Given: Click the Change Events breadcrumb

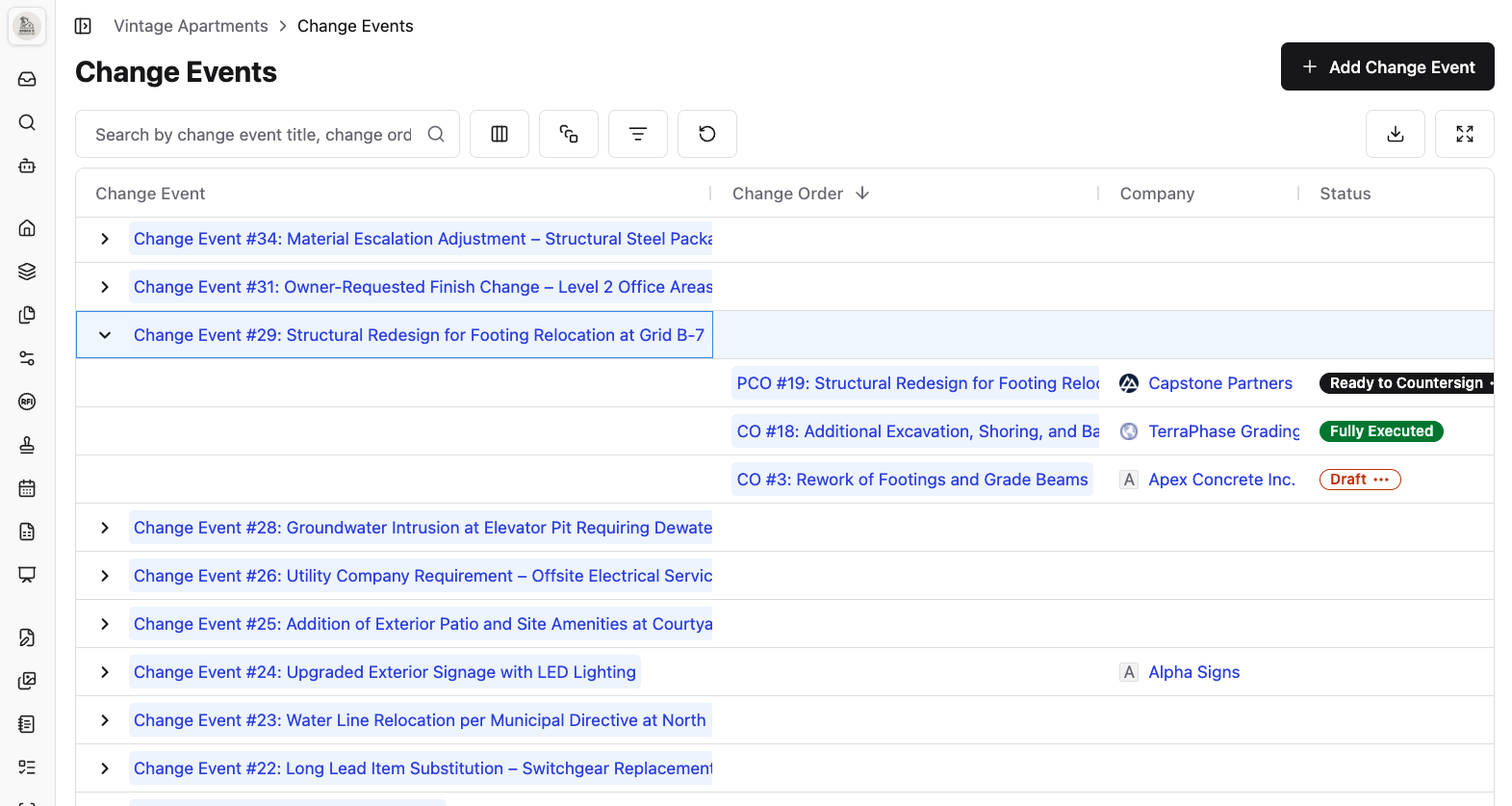Looking at the screenshot, I should (355, 26).
